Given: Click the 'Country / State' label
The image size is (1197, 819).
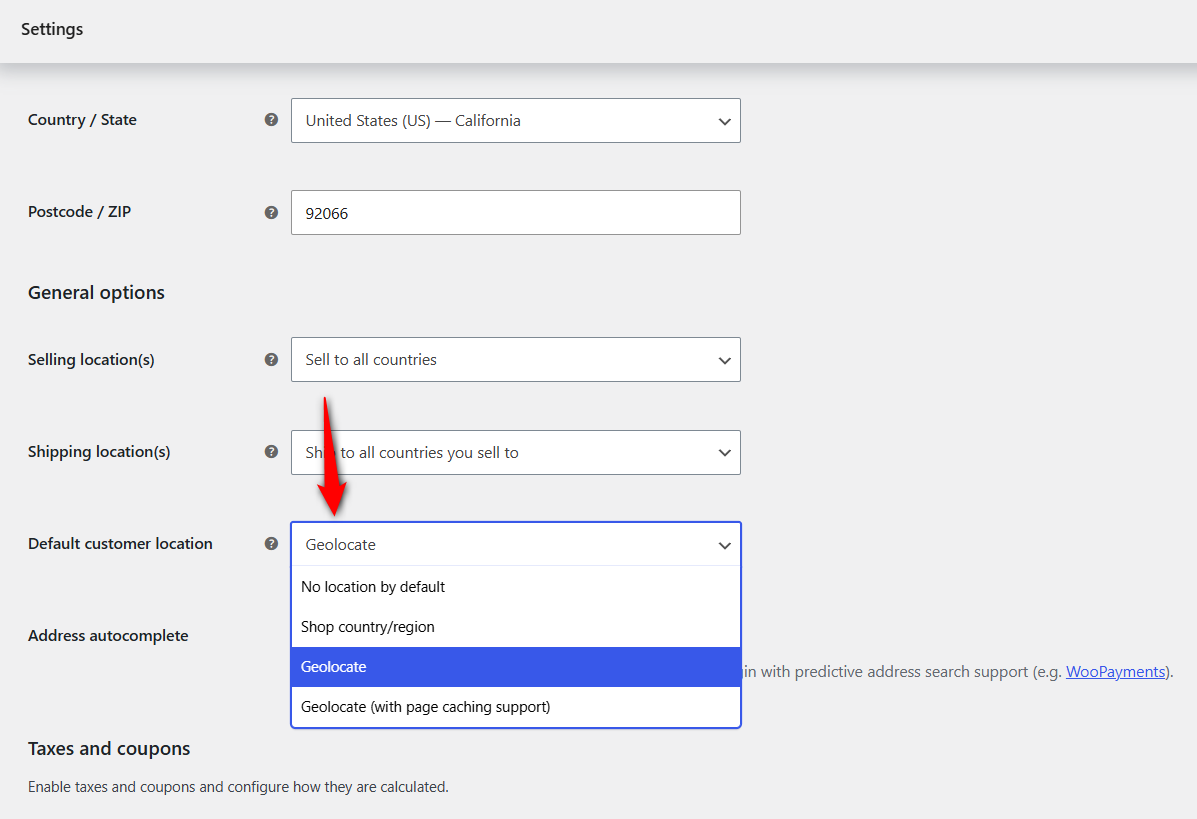Looking at the screenshot, I should [x=82, y=120].
